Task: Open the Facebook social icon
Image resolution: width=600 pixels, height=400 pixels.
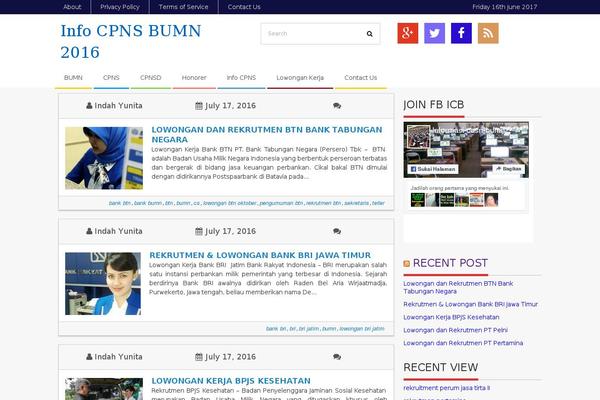Action: (x=461, y=33)
